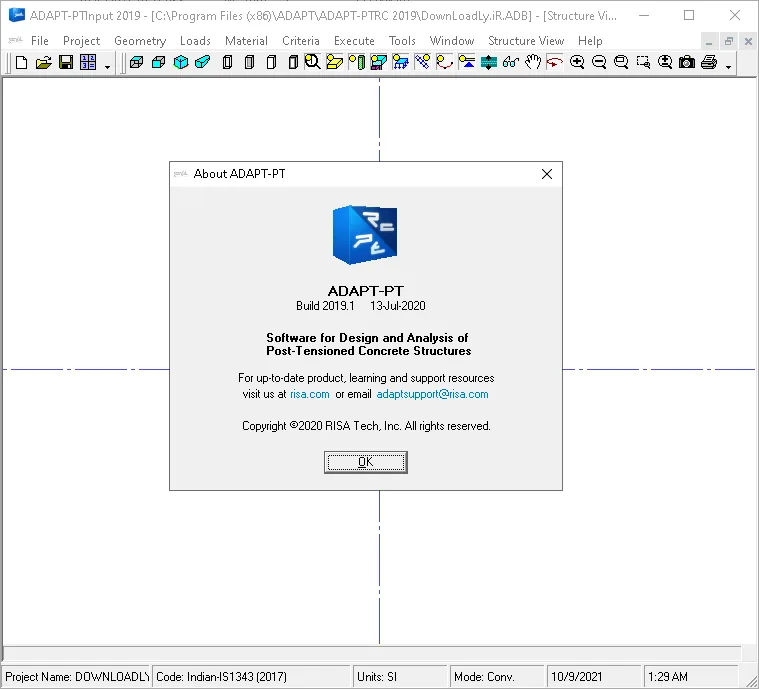Click the camera snapshot icon
The image size is (759, 689).
[x=687, y=62]
